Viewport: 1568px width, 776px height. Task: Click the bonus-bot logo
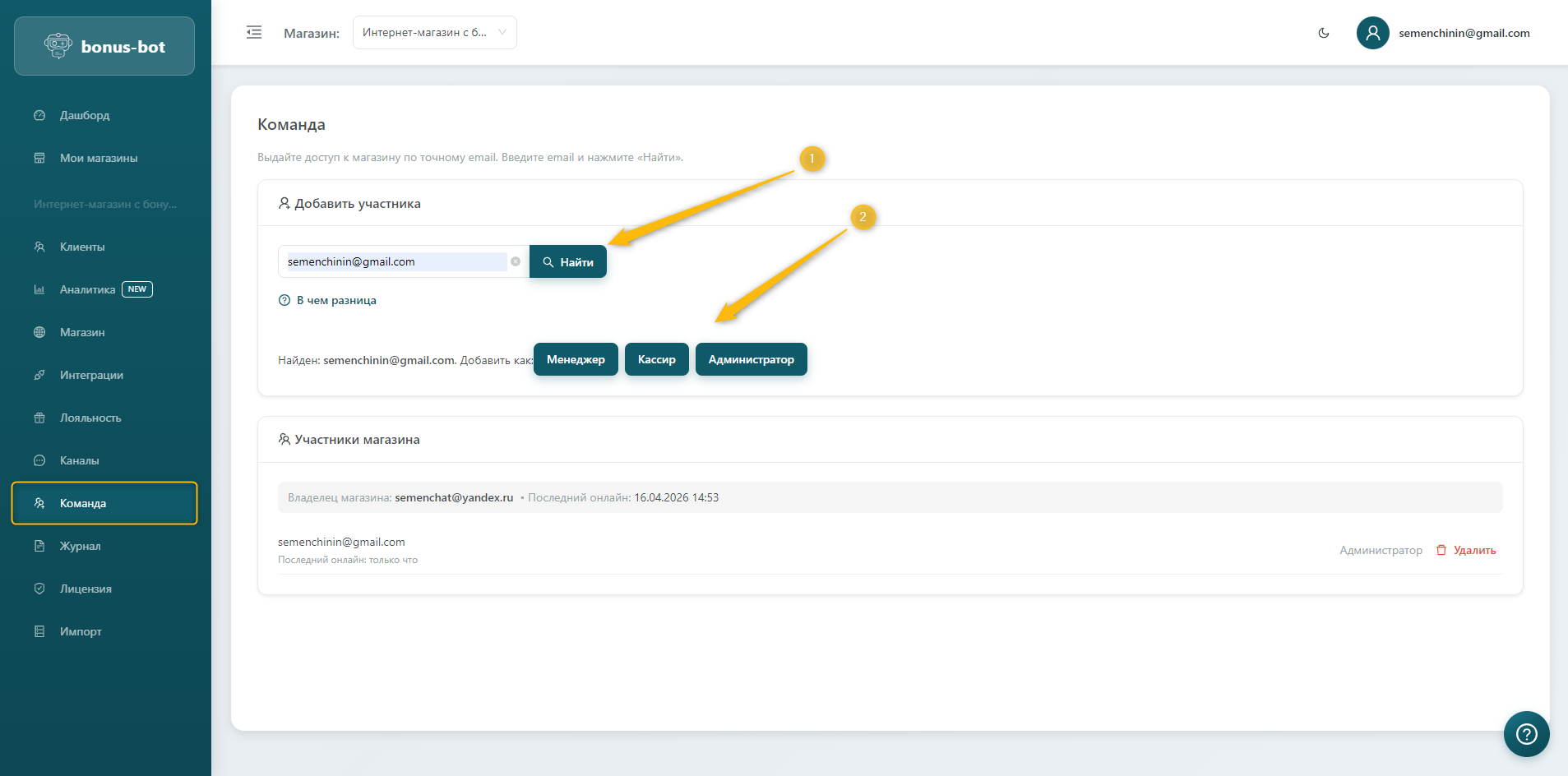104,47
